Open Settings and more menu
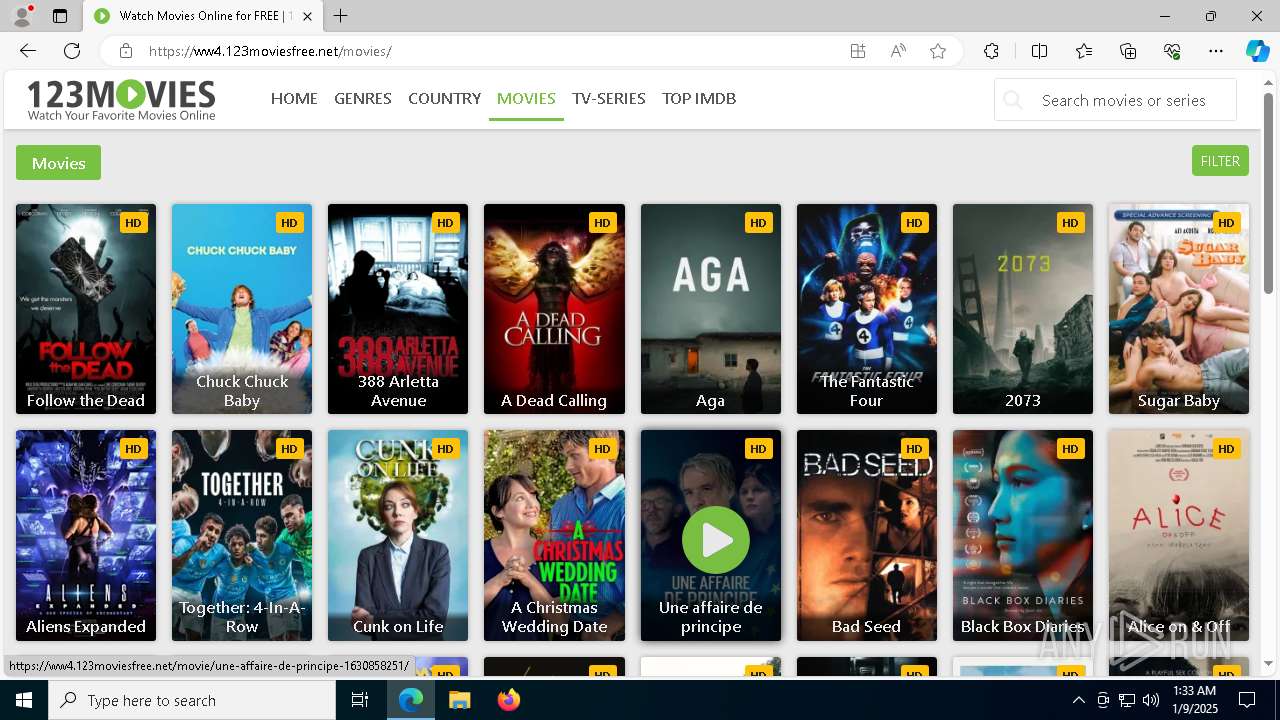The height and width of the screenshot is (720, 1280). coord(1216,51)
